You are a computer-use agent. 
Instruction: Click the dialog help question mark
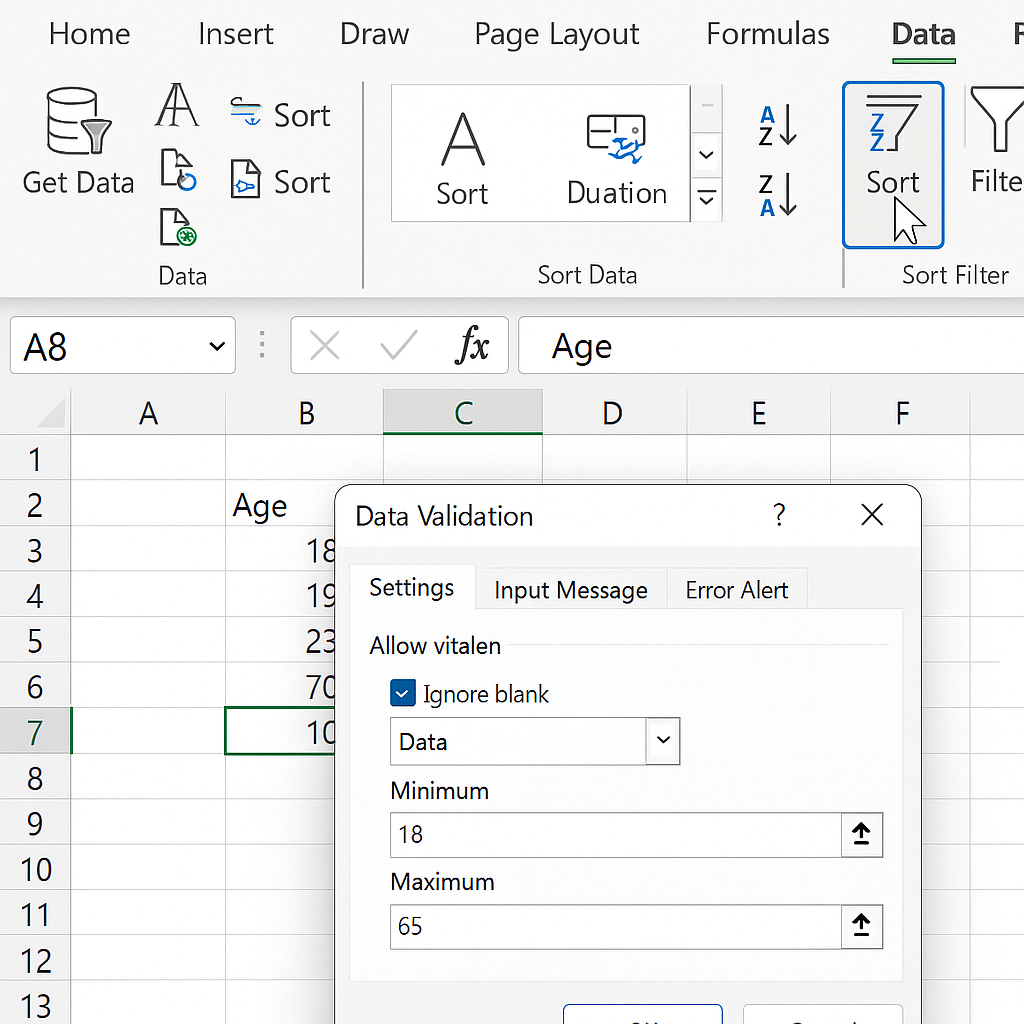tap(779, 515)
